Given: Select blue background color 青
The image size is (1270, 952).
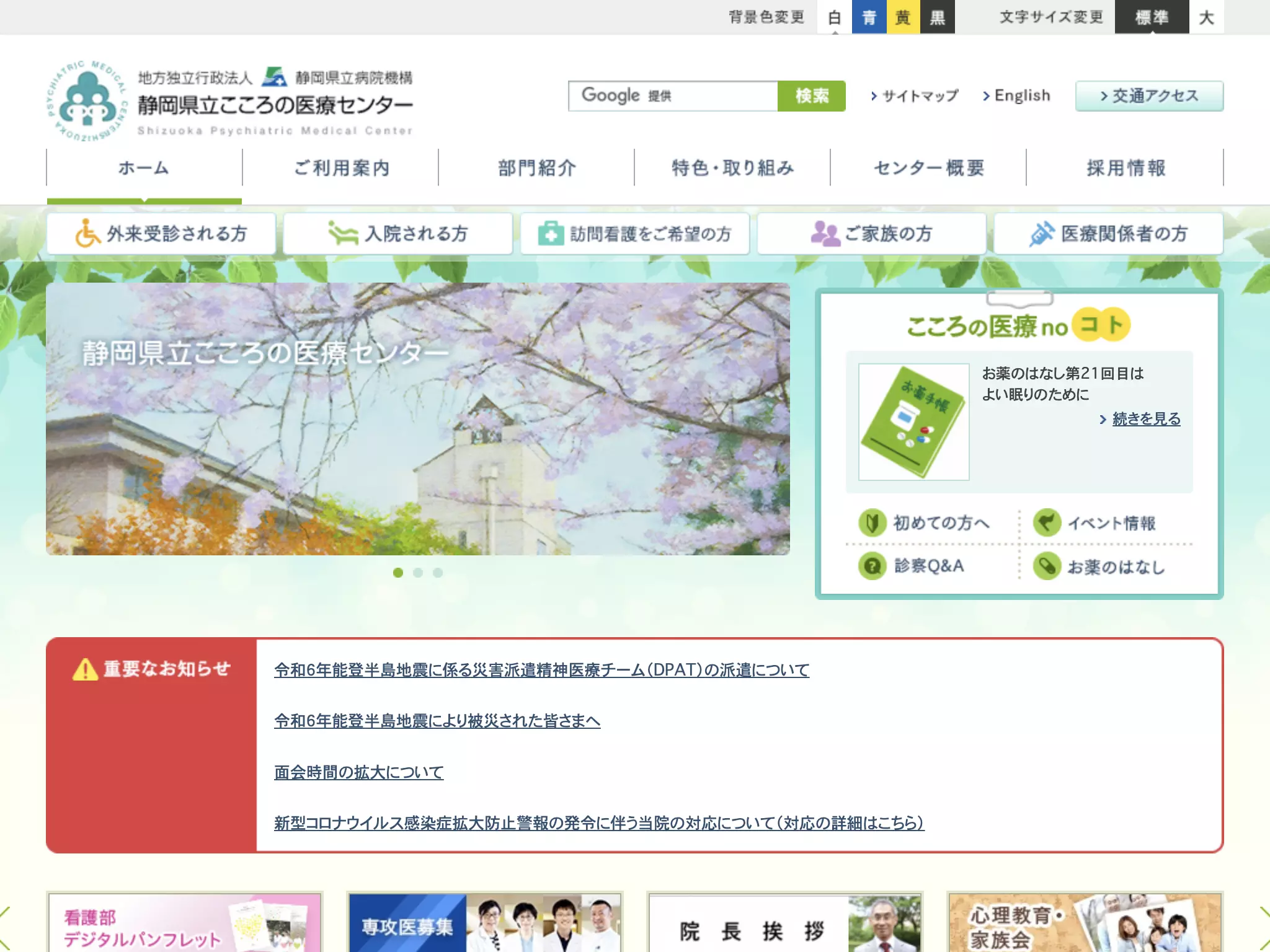Looking at the screenshot, I should [x=869, y=17].
